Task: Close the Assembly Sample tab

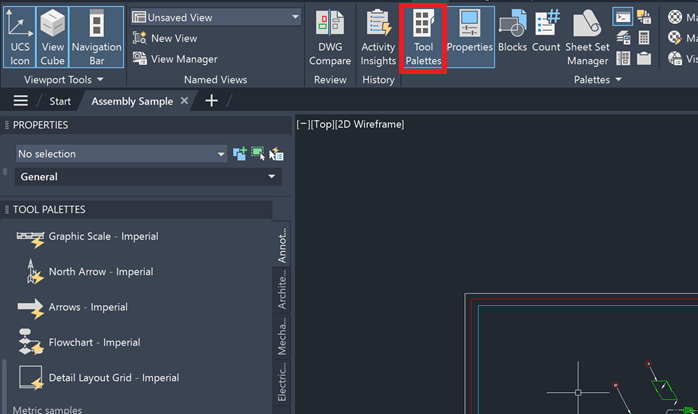Action: [x=184, y=101]
